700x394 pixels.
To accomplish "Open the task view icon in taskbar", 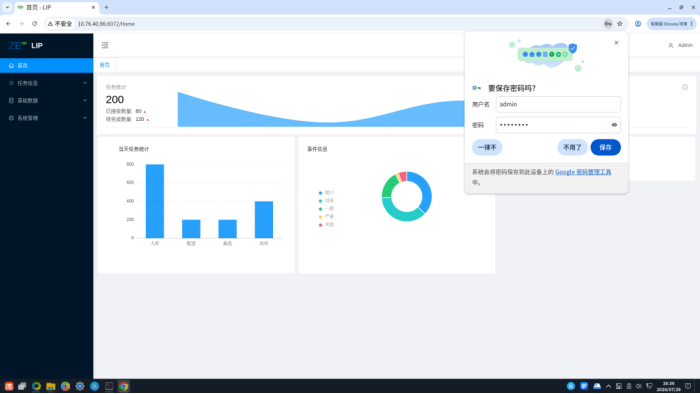I will [22, 386].
